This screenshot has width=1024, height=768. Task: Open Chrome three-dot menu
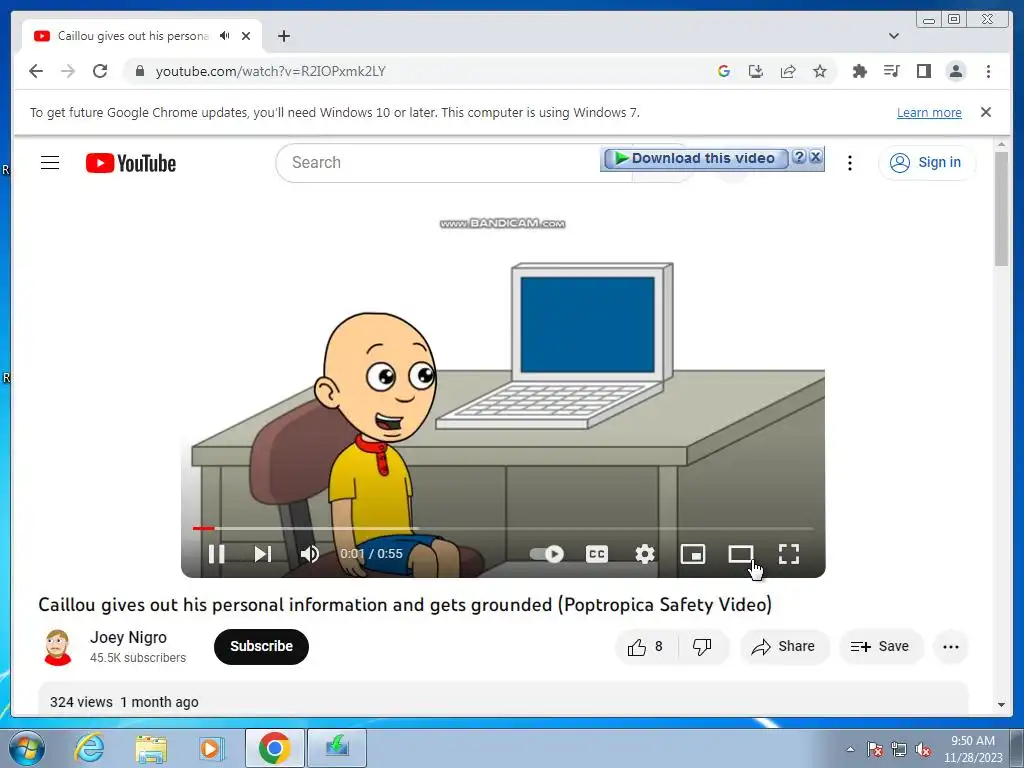(988, 71)
